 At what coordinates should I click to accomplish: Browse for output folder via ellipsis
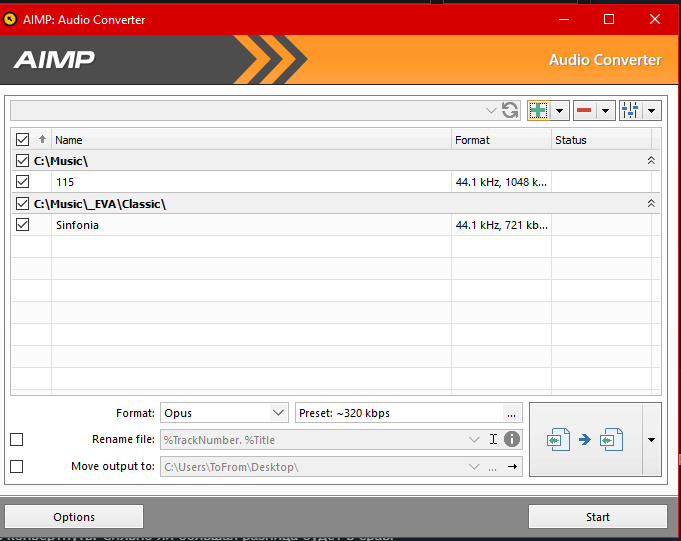(x=492, y=467)
